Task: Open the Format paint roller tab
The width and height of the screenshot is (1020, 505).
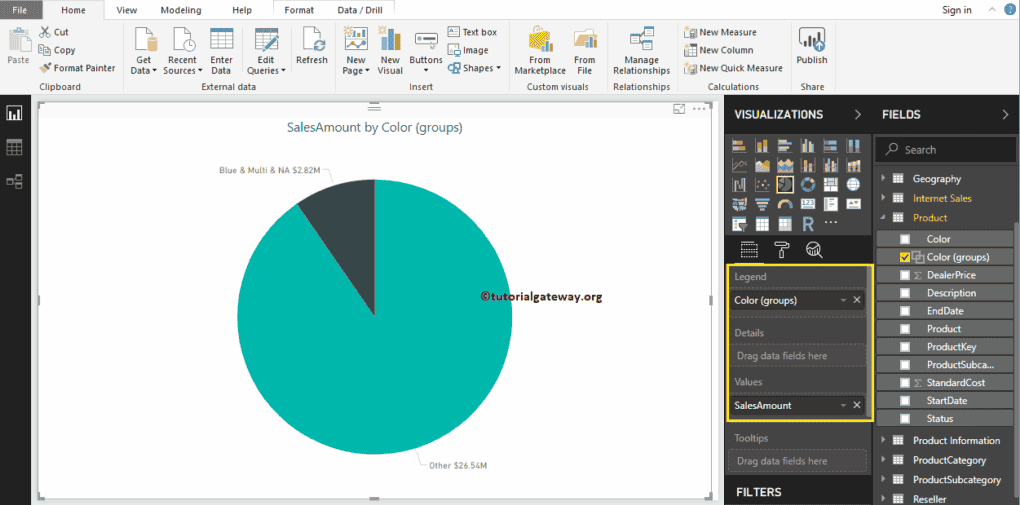Action: tap(782, 250)
